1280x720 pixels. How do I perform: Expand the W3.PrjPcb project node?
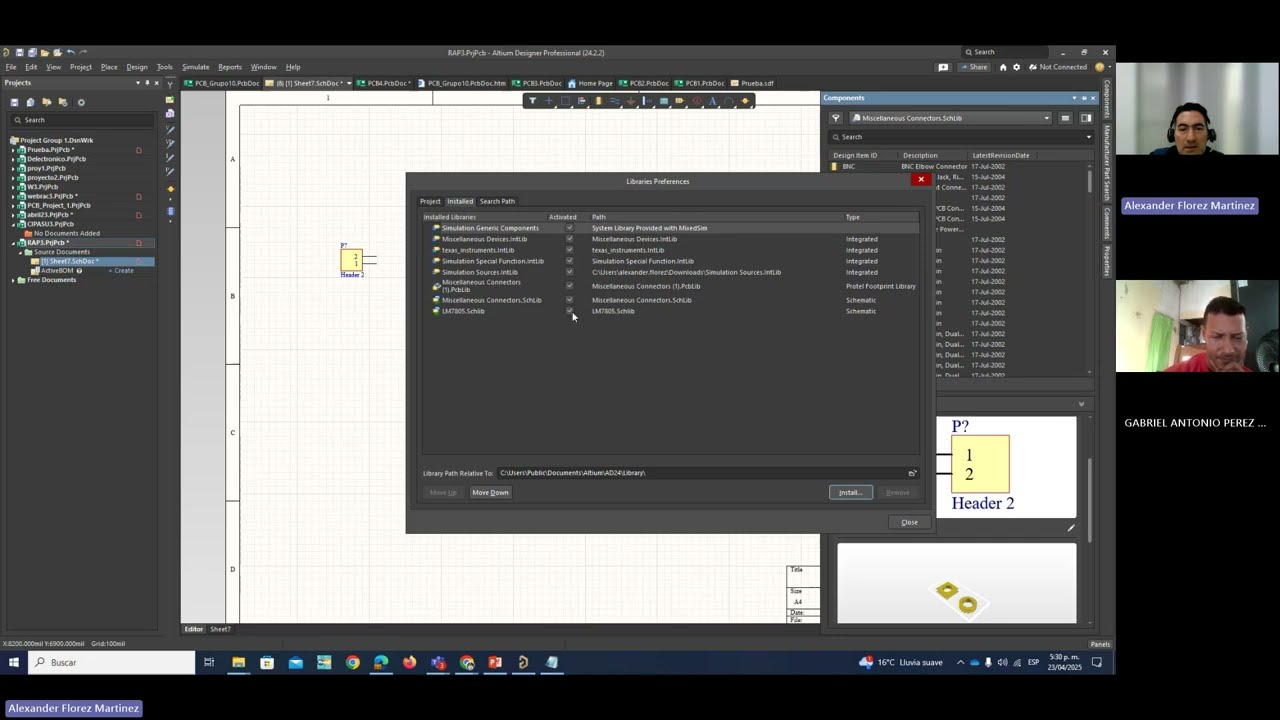(x=13, y=187)
